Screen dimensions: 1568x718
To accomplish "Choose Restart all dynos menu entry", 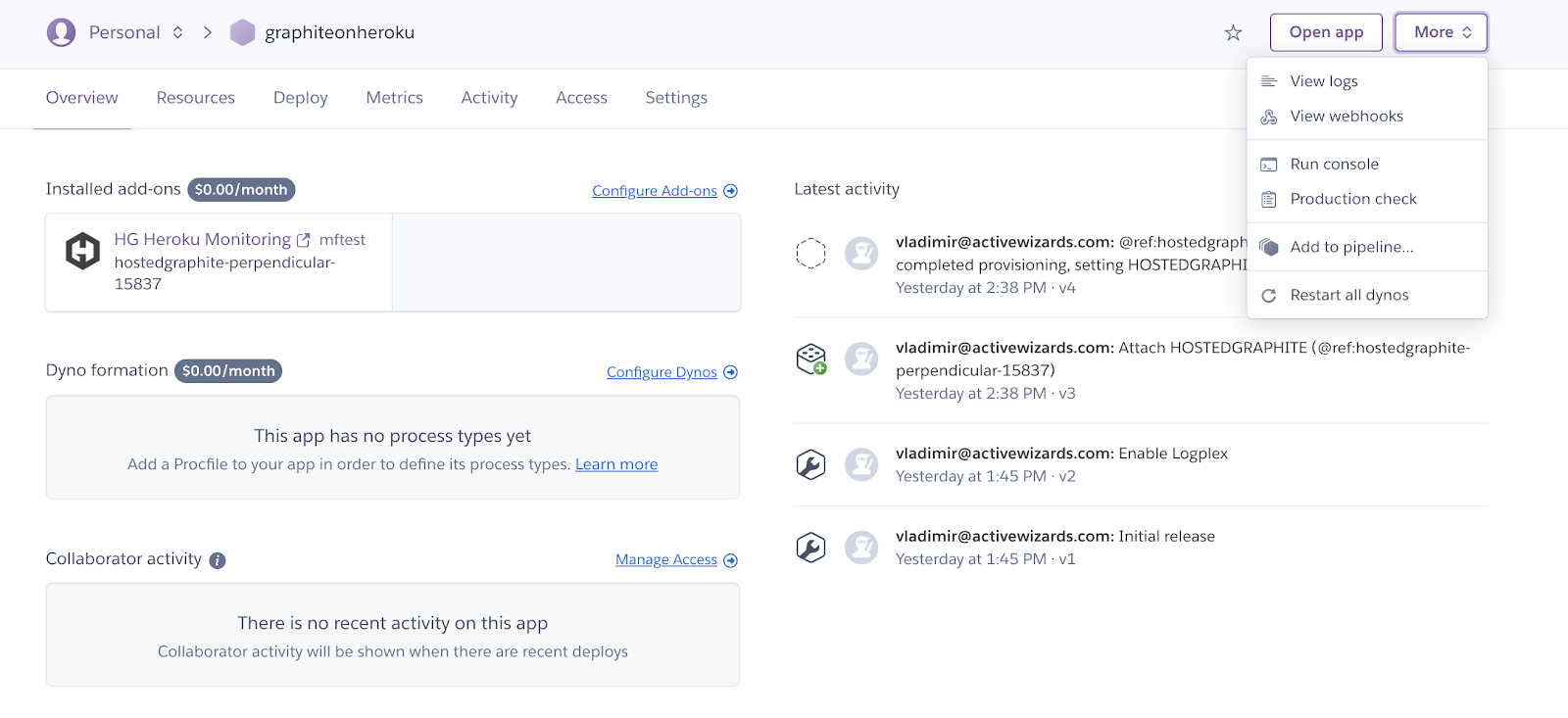I will coord(1367,295).
